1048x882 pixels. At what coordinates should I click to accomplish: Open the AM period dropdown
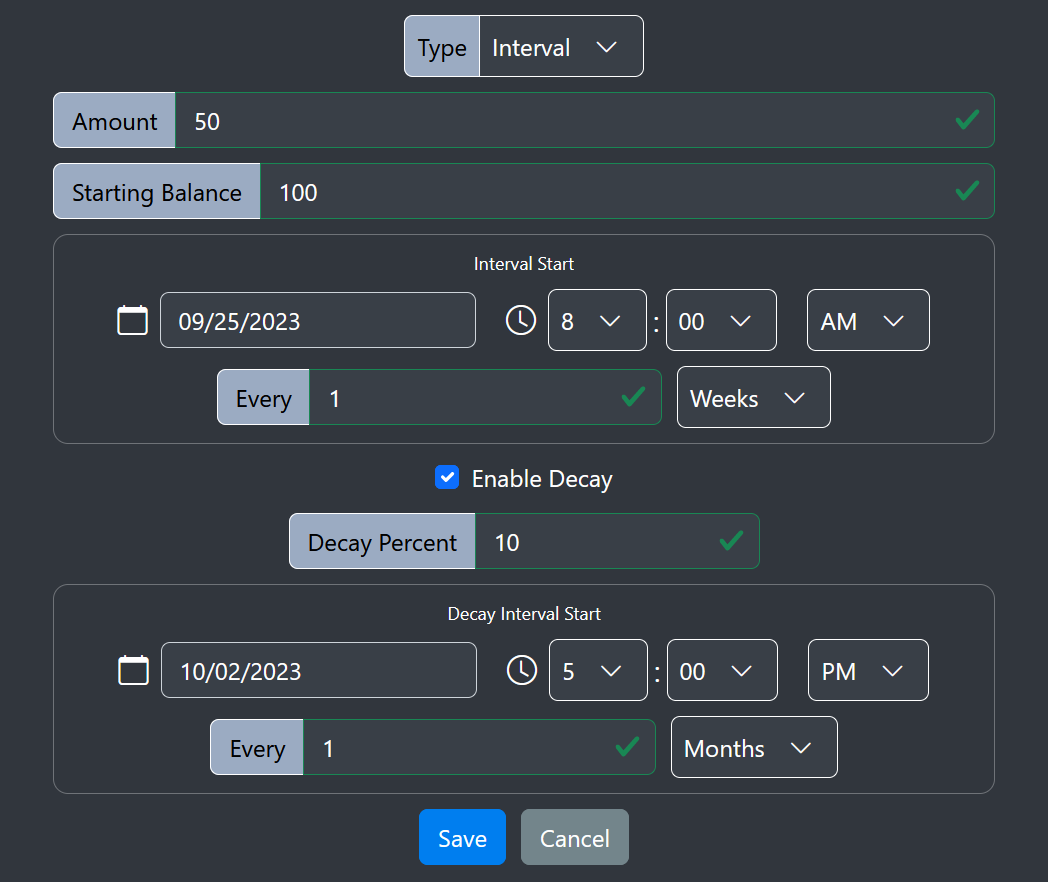(868, 320)
